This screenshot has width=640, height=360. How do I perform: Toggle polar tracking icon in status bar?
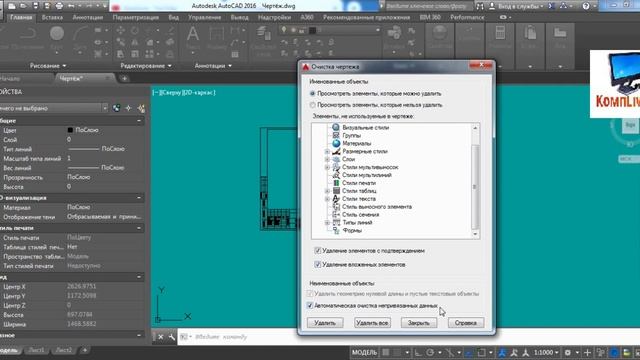click(x=430, y=352)
